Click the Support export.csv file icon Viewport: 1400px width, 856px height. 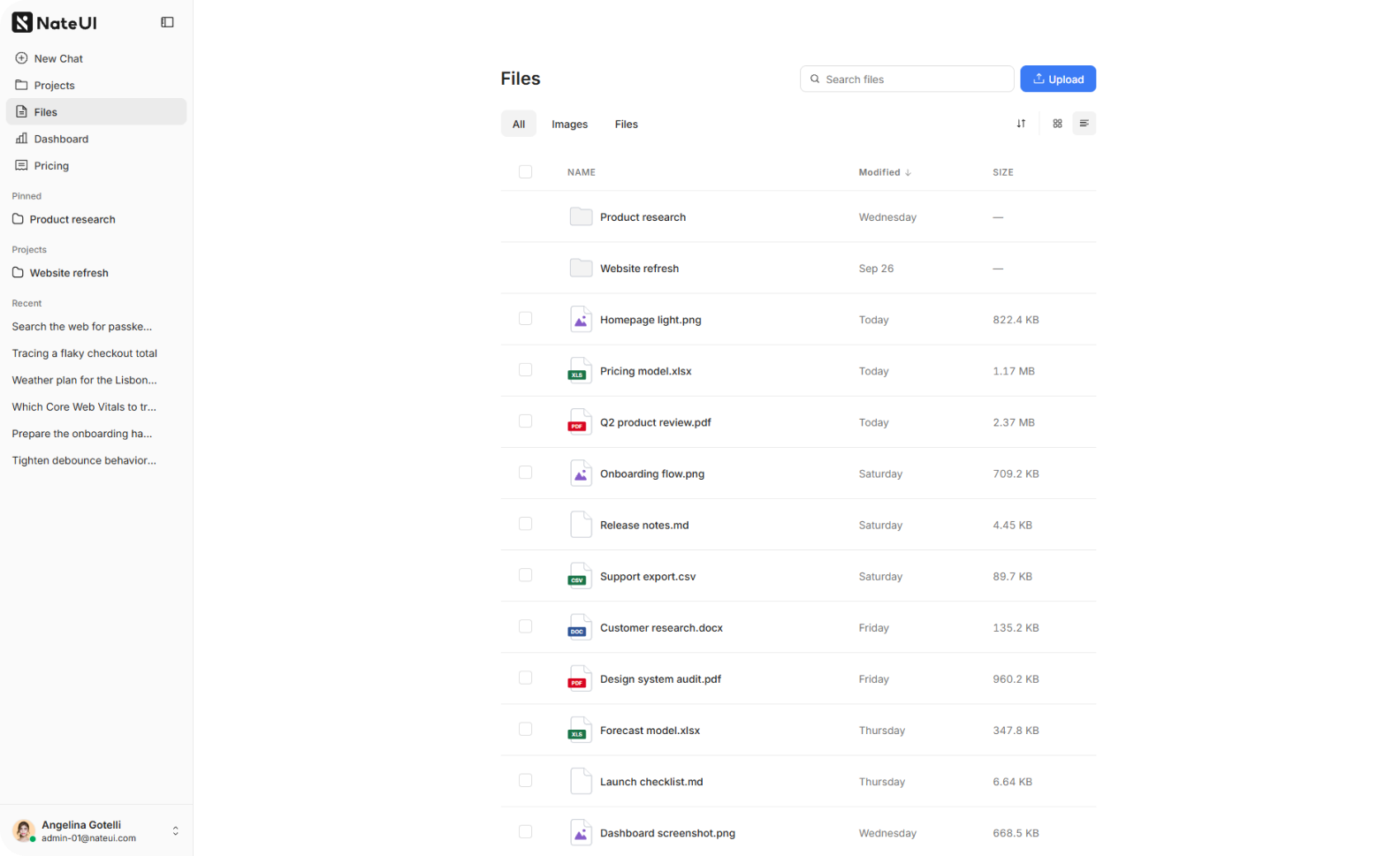(x=579, y=575)
